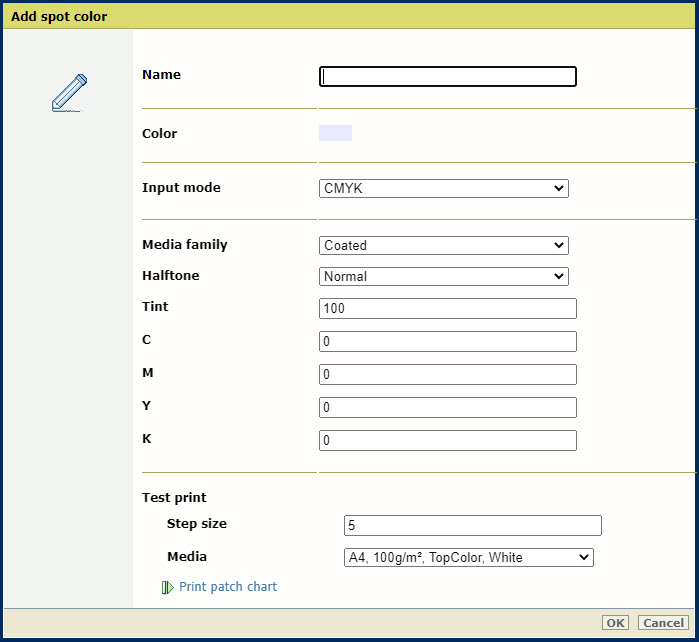
Task: Click the green Print patch chart arrow icon
Action: [167, 588]
